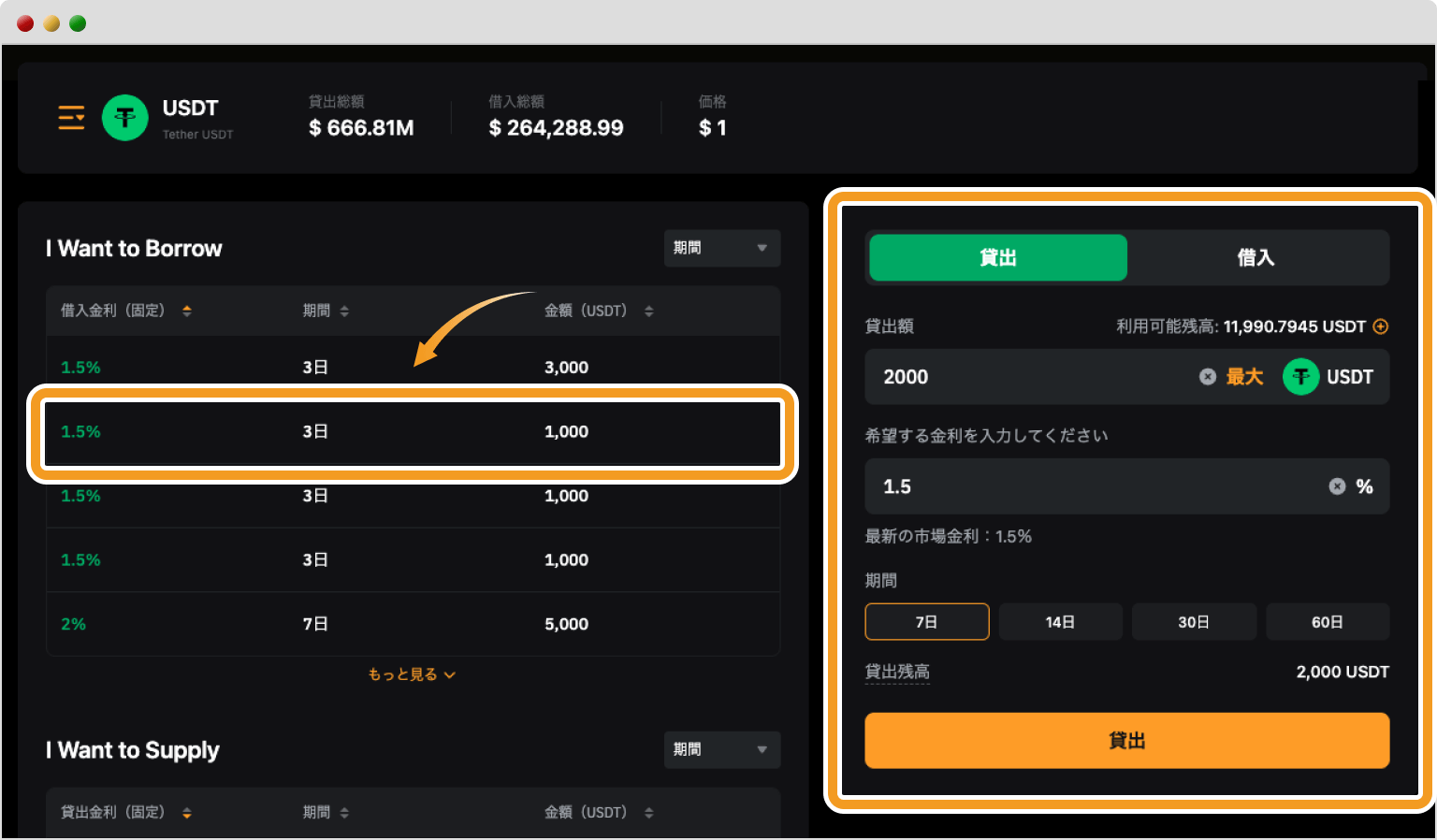This screenshot has width=1437, height=840.
Task: Click the green Tether USDT logo in header
Action: coord(125,118)
